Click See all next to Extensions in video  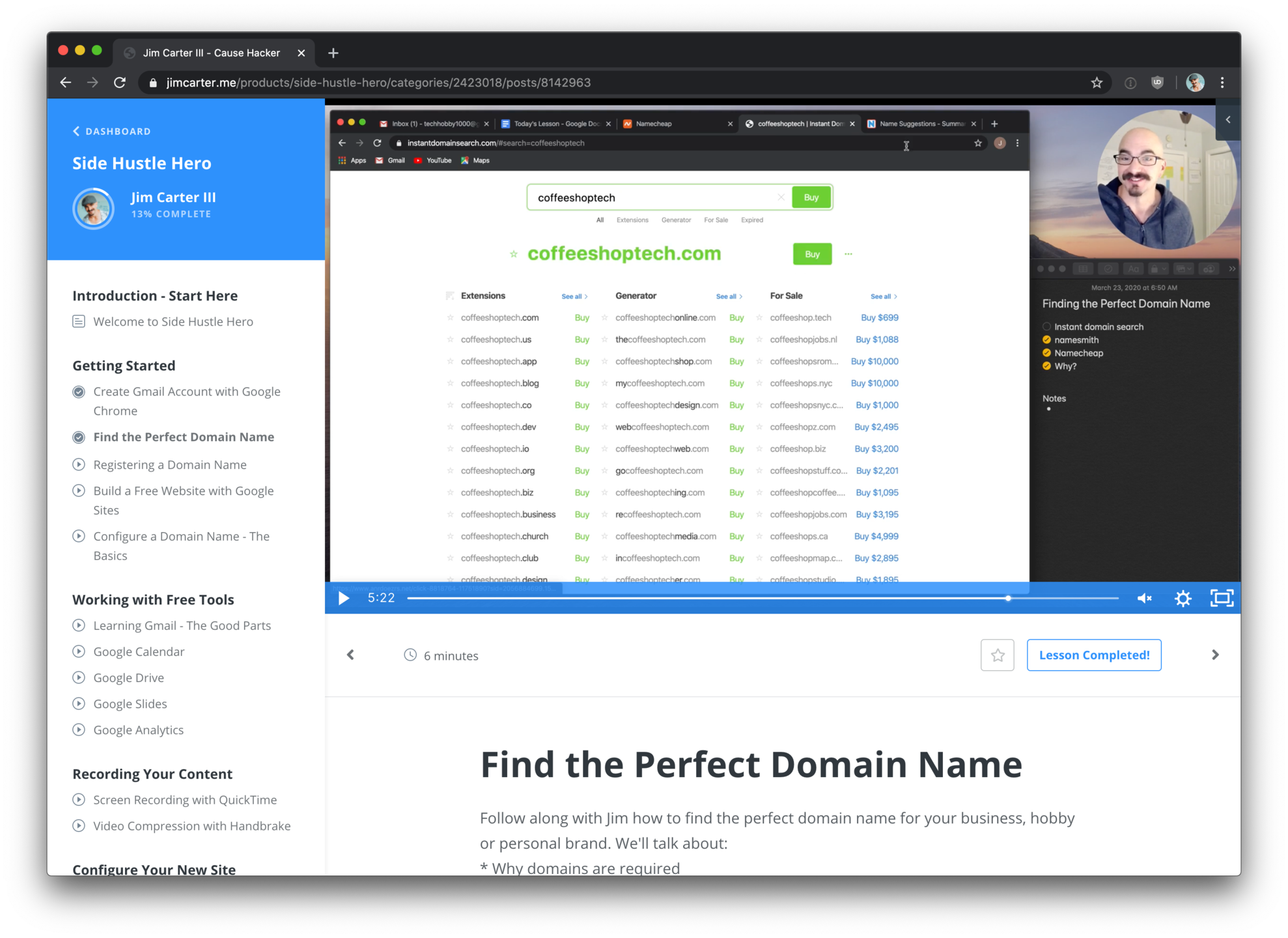574,296
